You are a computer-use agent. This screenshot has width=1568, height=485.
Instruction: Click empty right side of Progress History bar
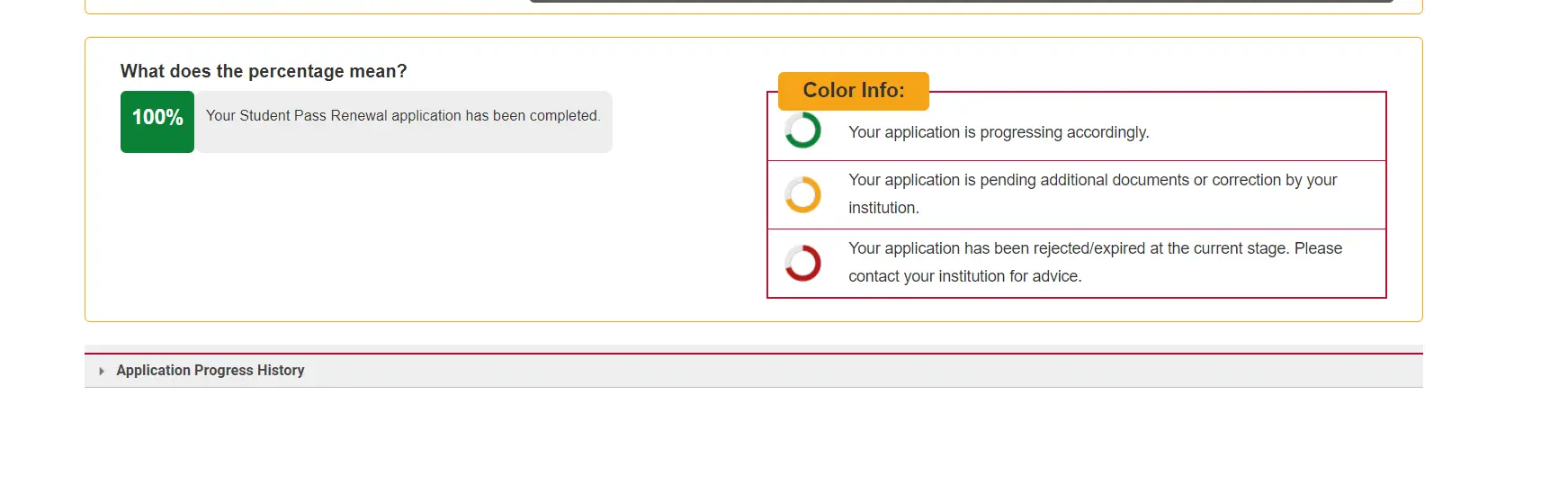point(990,371)
